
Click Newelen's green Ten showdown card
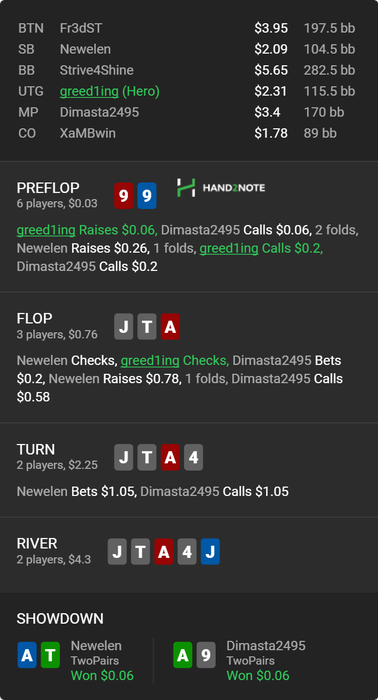(x=50, y=655)
